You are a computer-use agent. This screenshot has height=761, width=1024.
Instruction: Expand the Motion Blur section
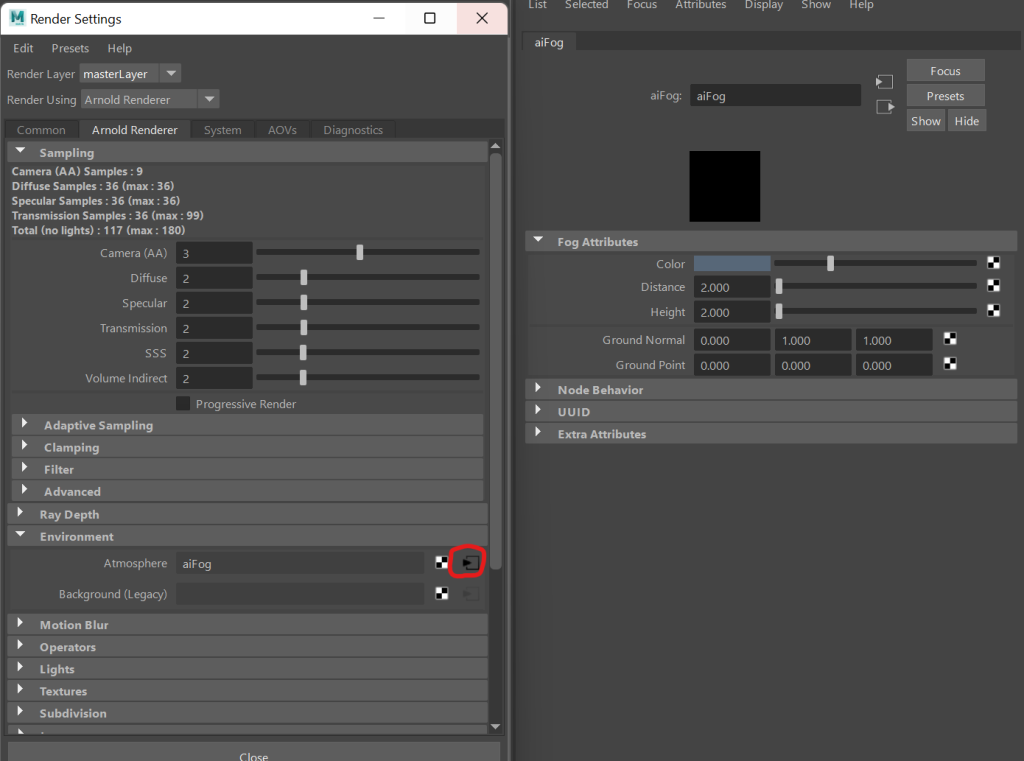[20, 623]
